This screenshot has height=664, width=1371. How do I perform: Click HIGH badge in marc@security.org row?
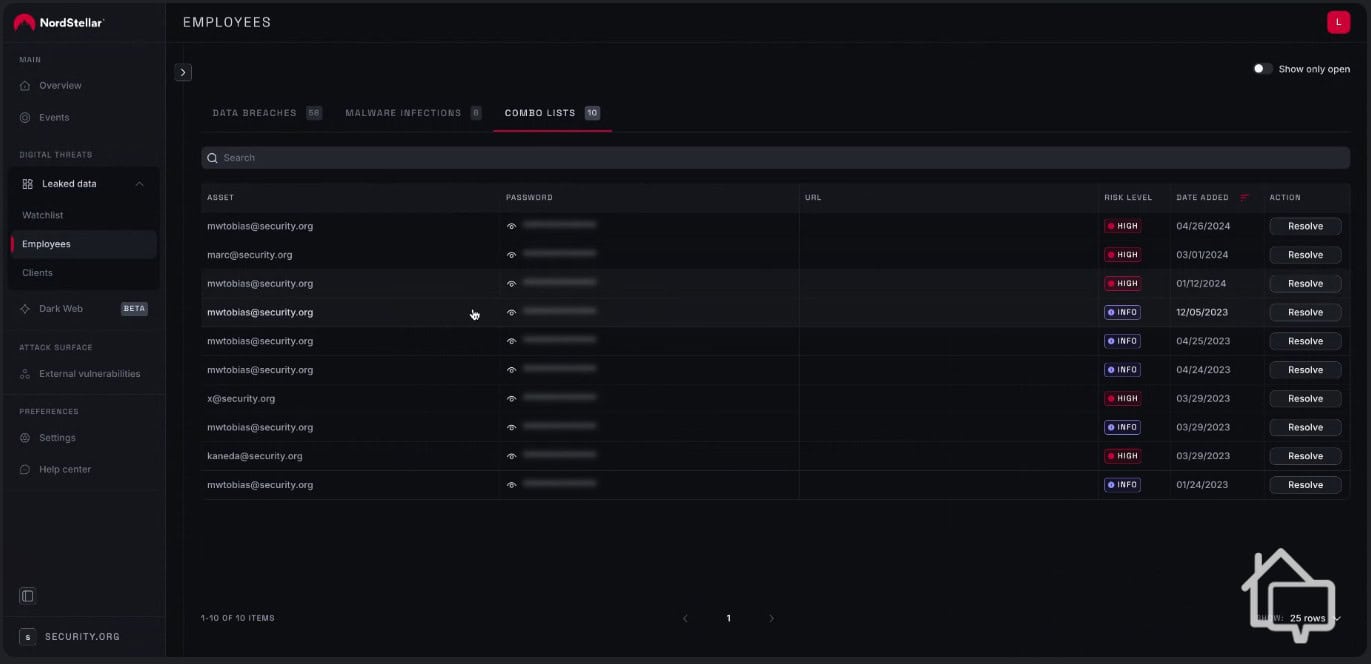click(x=1122, y=255)
